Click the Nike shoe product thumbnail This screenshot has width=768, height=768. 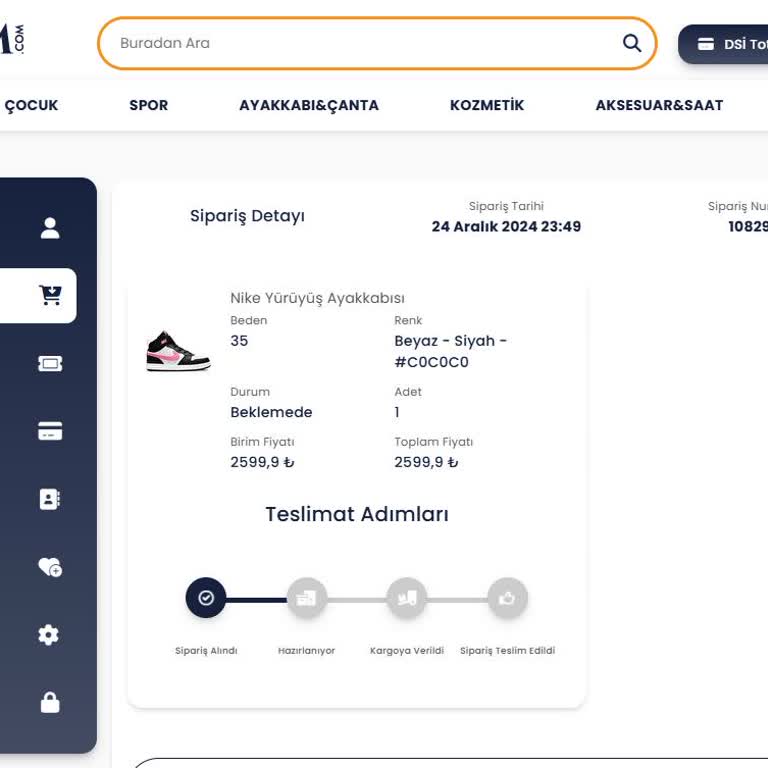pos(178,351)
